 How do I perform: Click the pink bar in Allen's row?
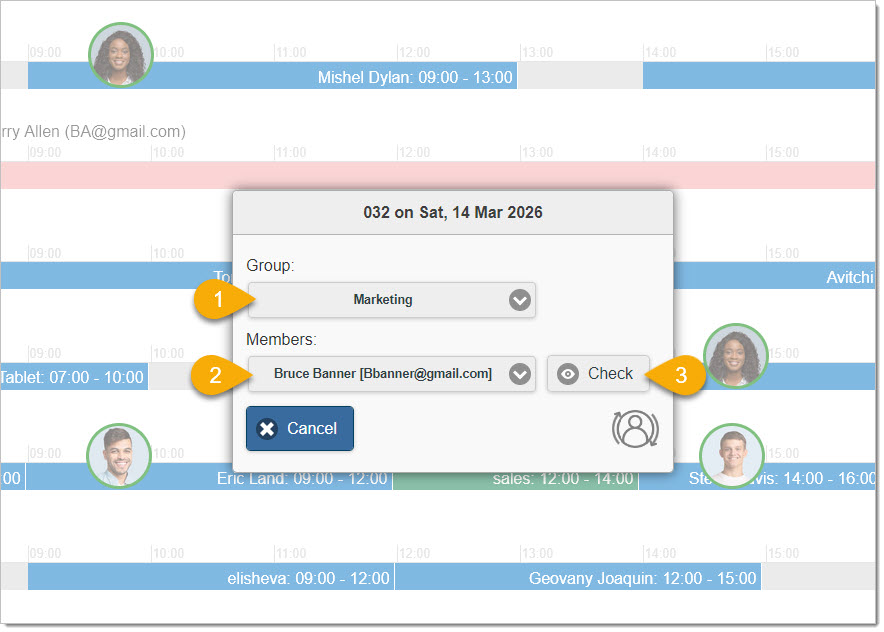[x=120, y=175]
